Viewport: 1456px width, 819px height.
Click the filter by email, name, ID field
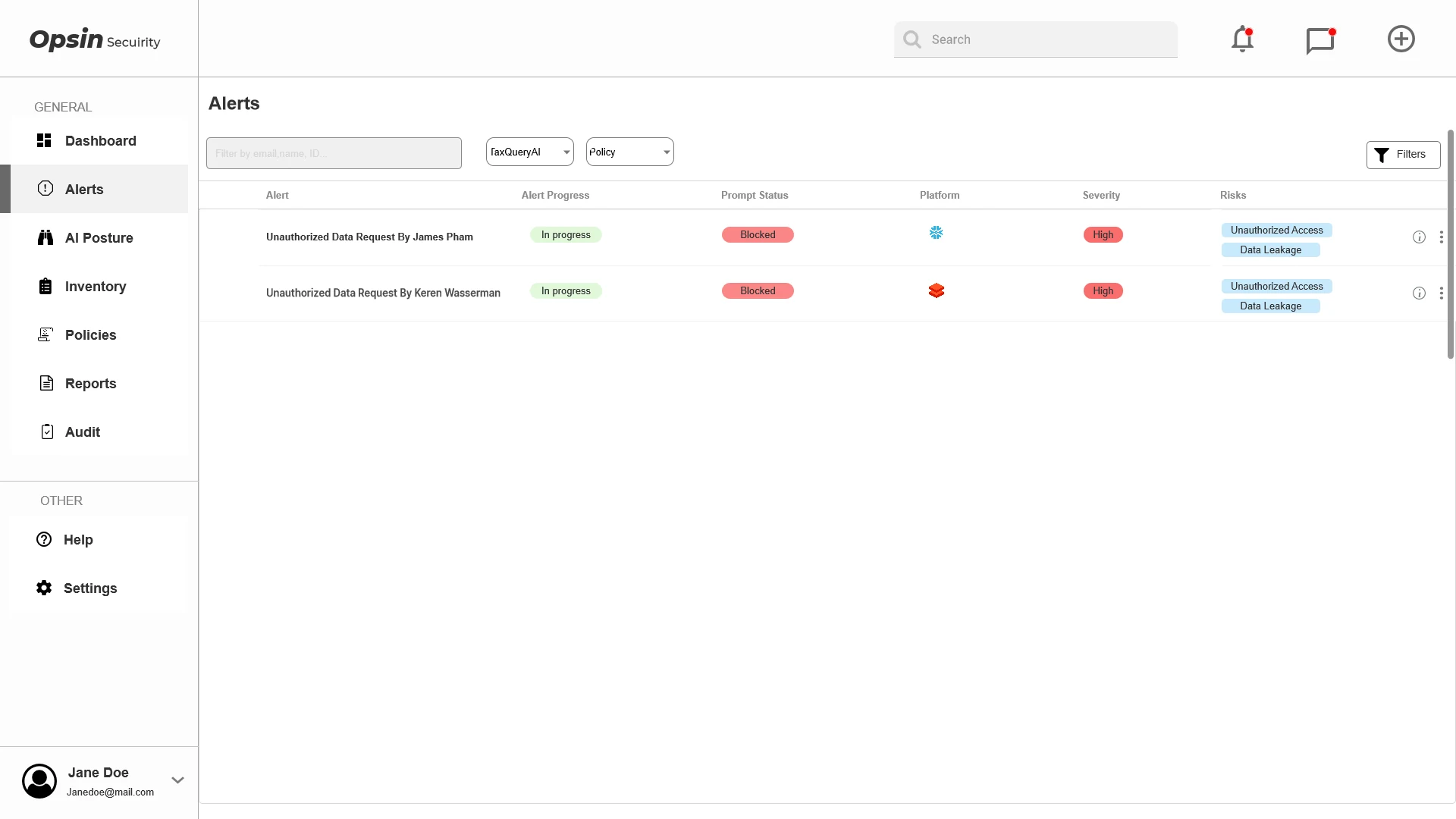point(334,153)
